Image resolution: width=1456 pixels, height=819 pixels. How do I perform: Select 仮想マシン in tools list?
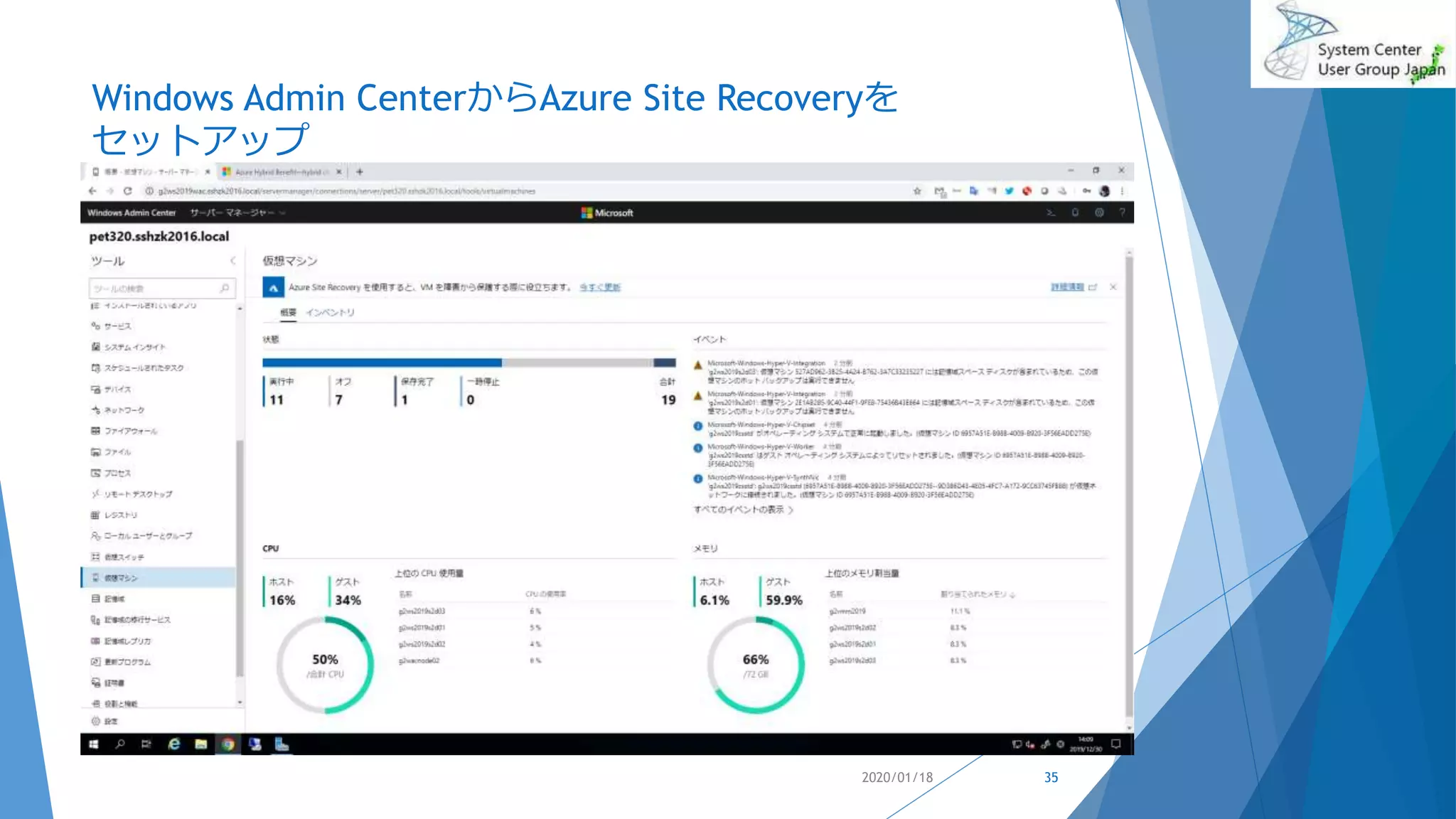click(158, 578)
